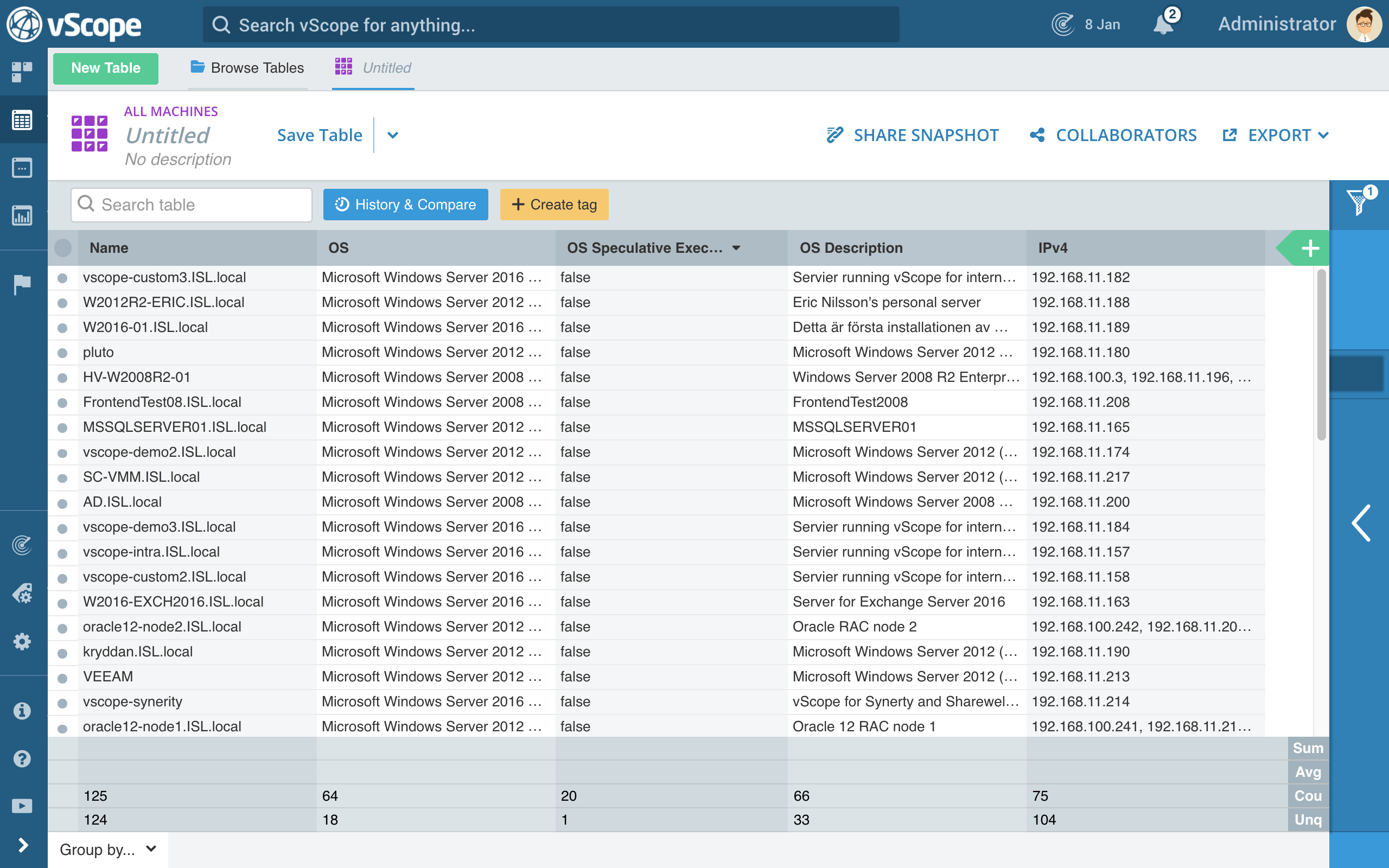The height and width of the screenshot is (868, 1389).
Task: Select the row W2016-01.ISL.local
Action: [62, 328]
